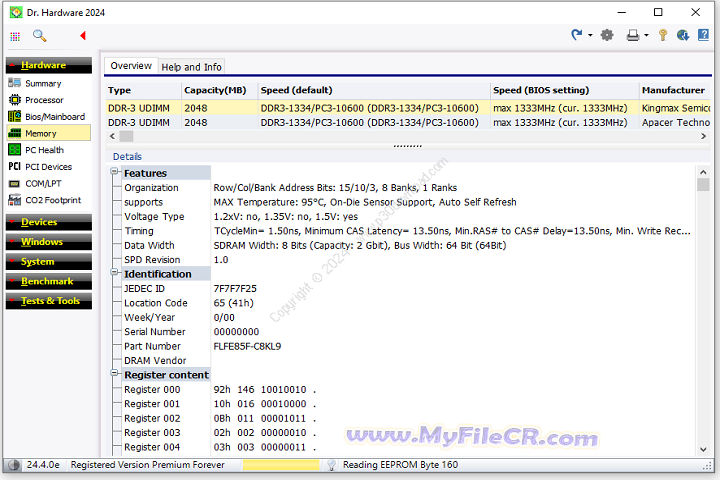Collapse the Register content node
The width and height of the screenshot is (720, 480).
click(x=114, y=373)
